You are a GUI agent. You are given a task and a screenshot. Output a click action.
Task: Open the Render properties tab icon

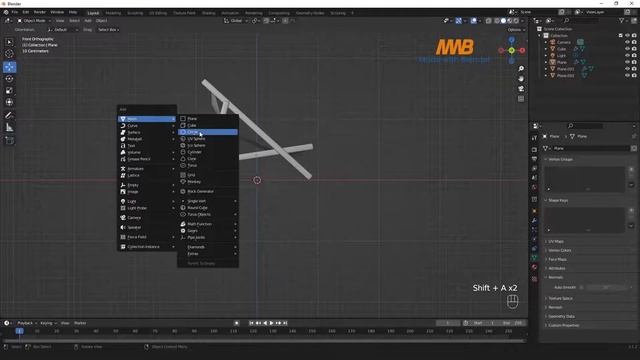point(534,150)
